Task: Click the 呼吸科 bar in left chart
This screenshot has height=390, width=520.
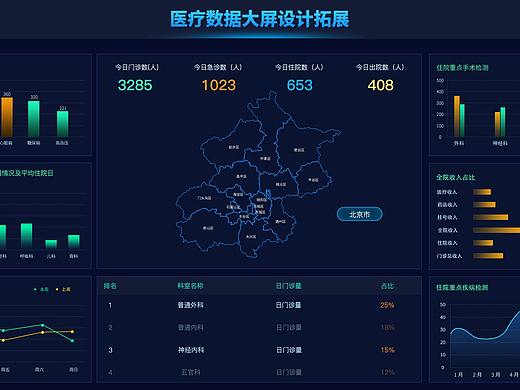Action: coord(27,236)
